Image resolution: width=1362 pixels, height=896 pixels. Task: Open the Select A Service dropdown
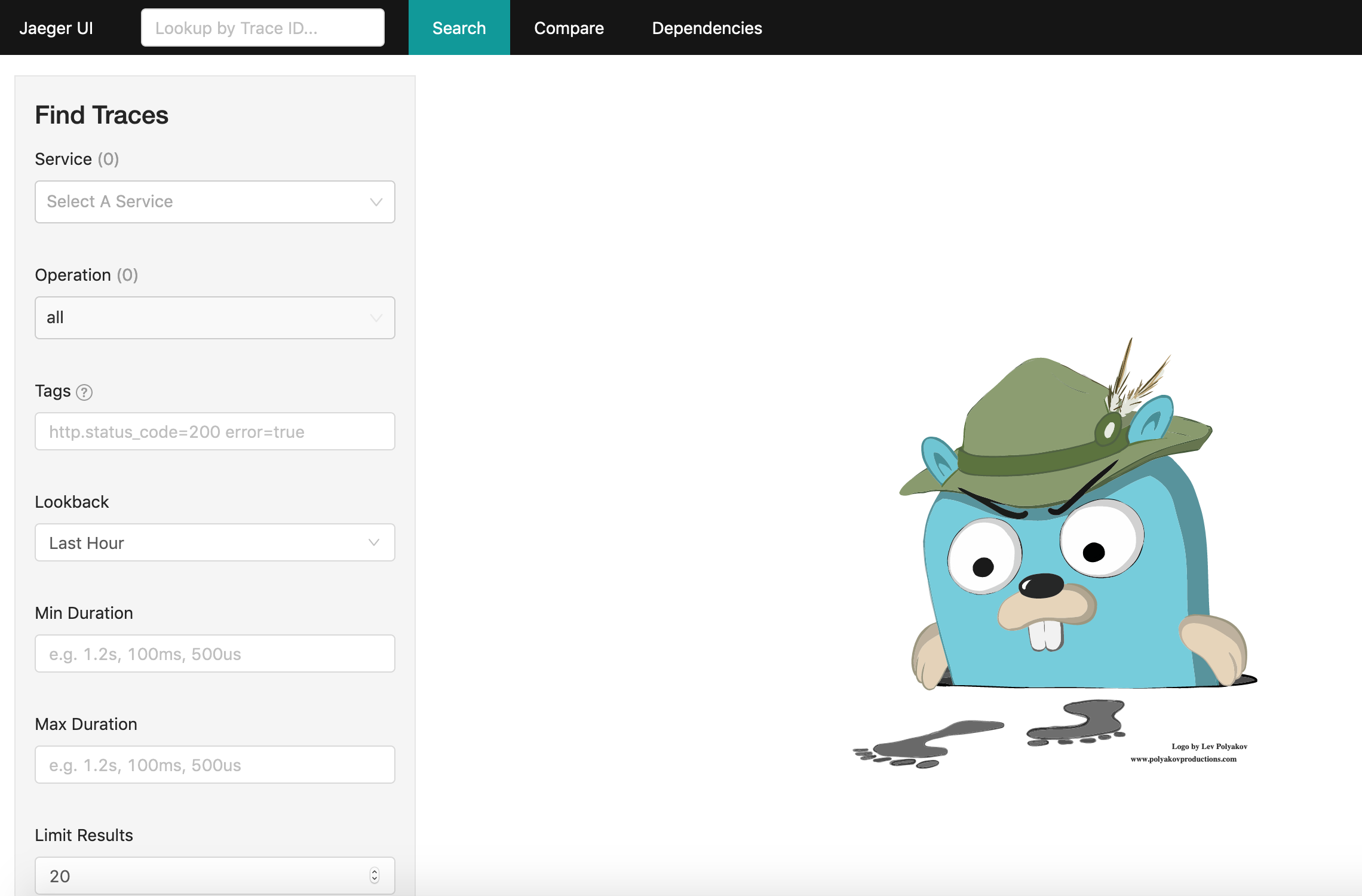tap(215, 202)
